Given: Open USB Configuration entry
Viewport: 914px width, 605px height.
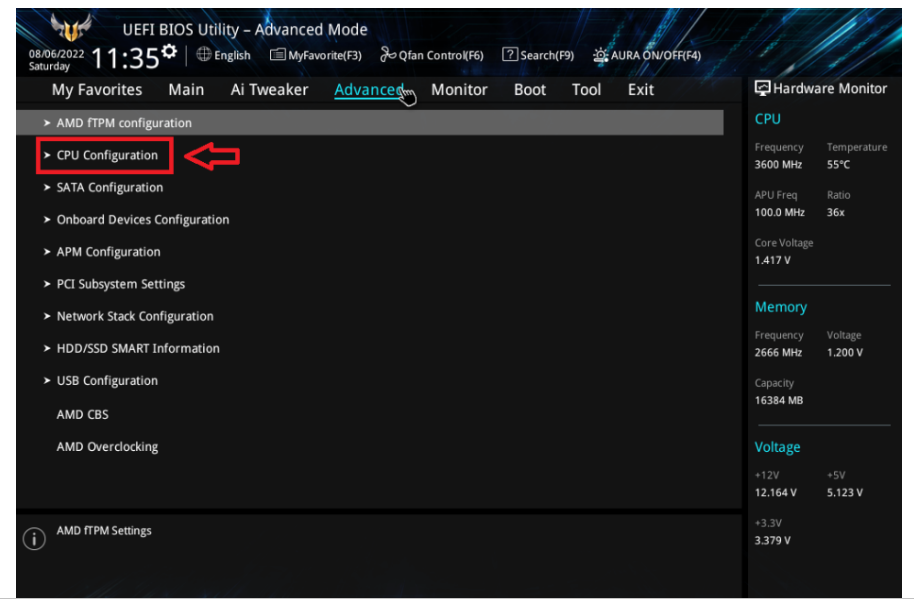Looking at the screenshot, I should (107, 381).
